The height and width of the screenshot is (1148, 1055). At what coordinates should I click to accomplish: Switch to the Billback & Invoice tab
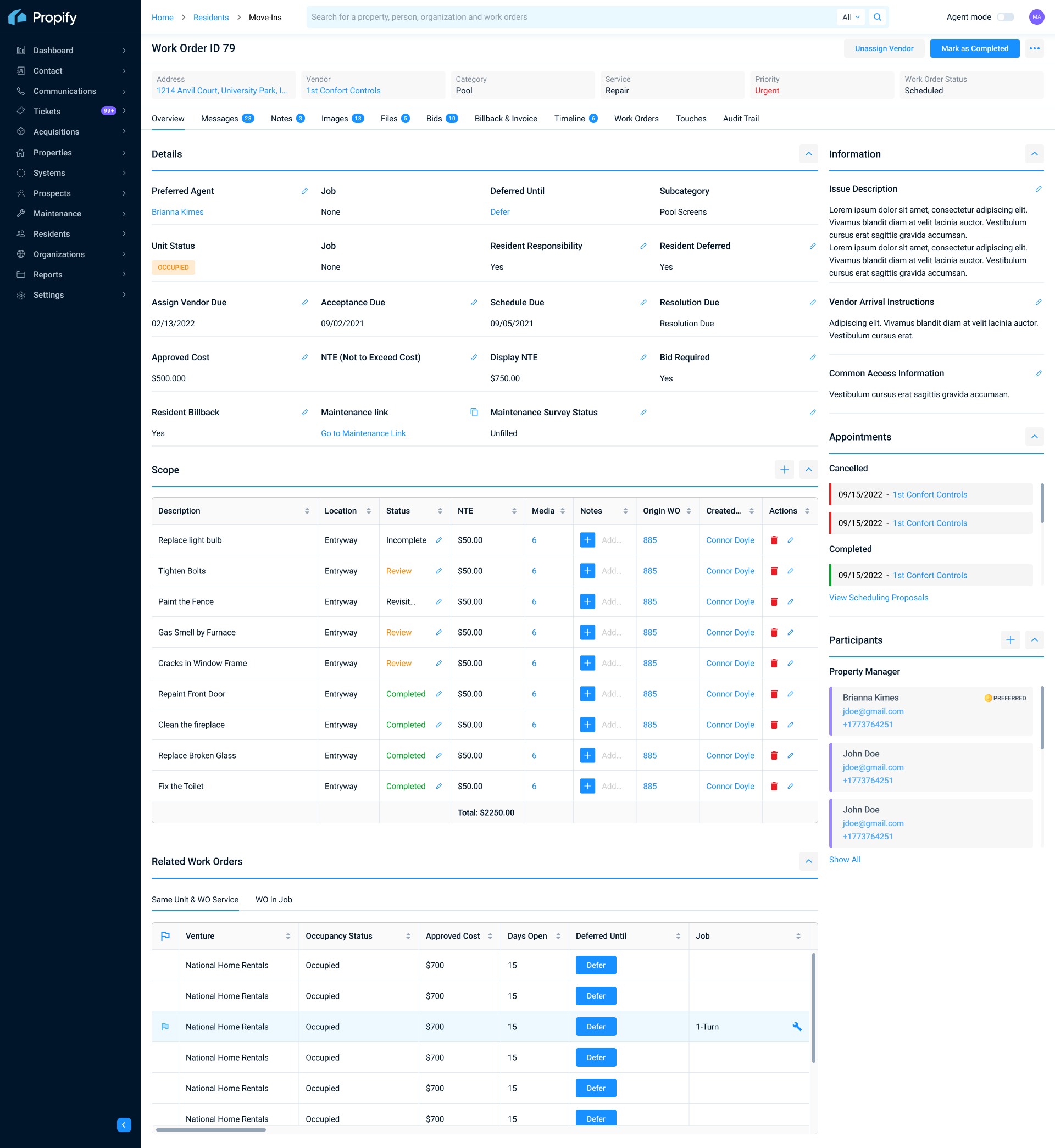coord(505,119)
